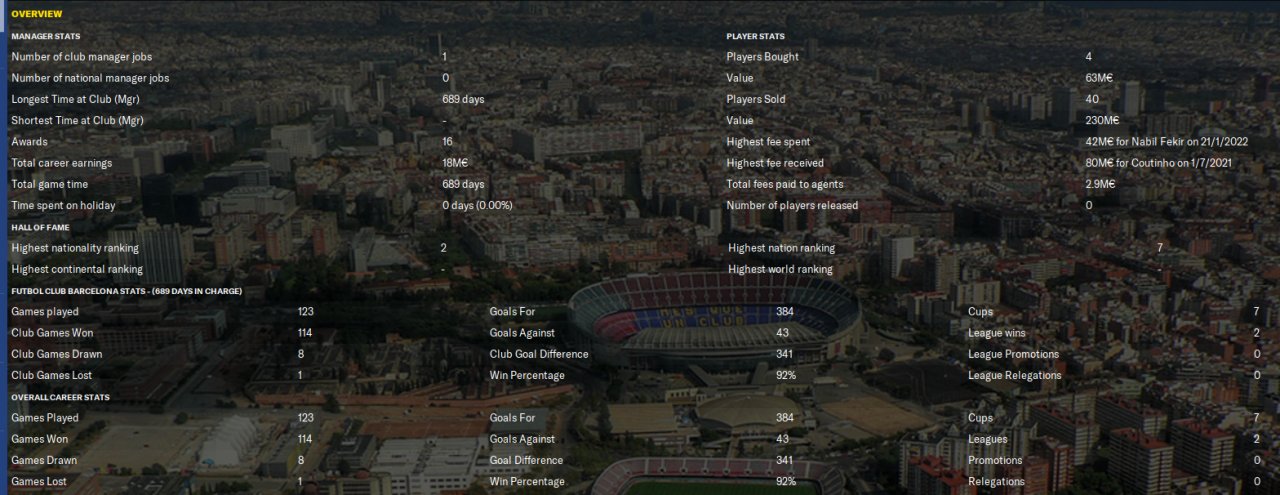Click the Total career earnings value 18M€
The image size is (1280, 495).
455,163
